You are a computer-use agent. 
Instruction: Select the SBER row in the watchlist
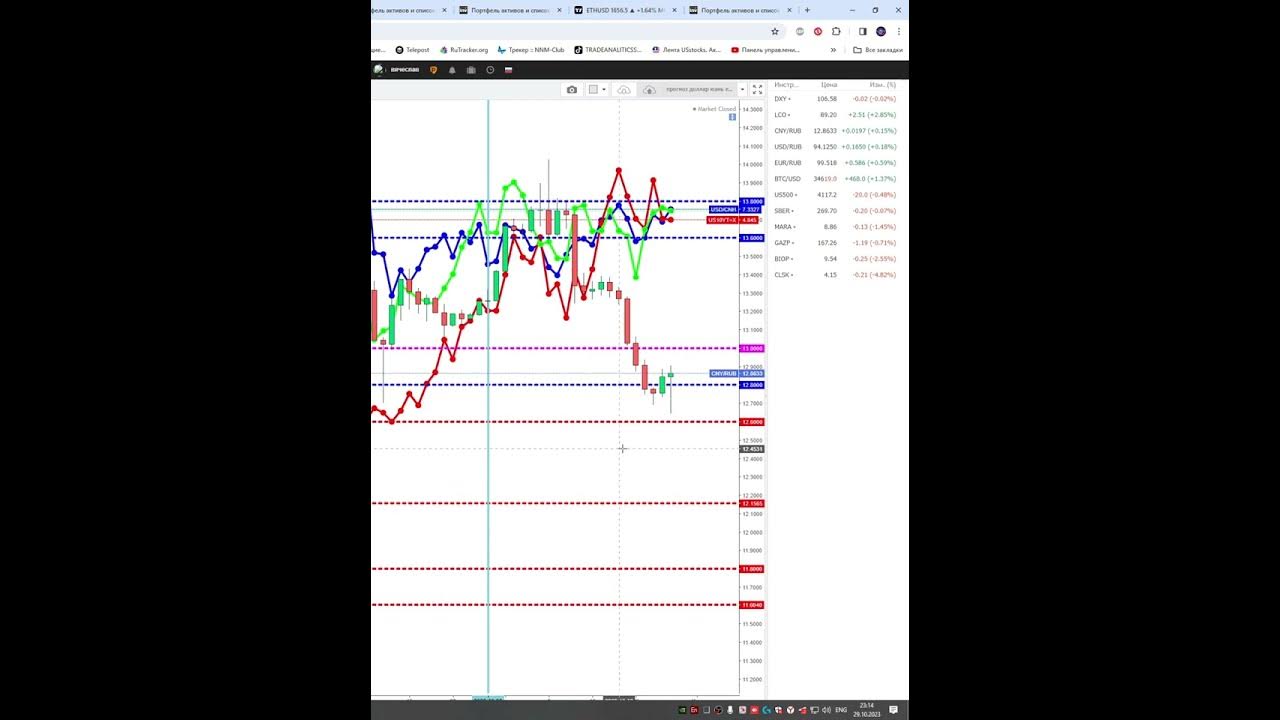(836, 211)
